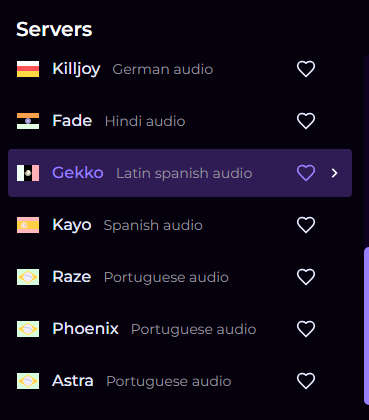The image size is (369, 420).
Task: Click the India flag icon beside Fade
Action: [x=28, y=121]
